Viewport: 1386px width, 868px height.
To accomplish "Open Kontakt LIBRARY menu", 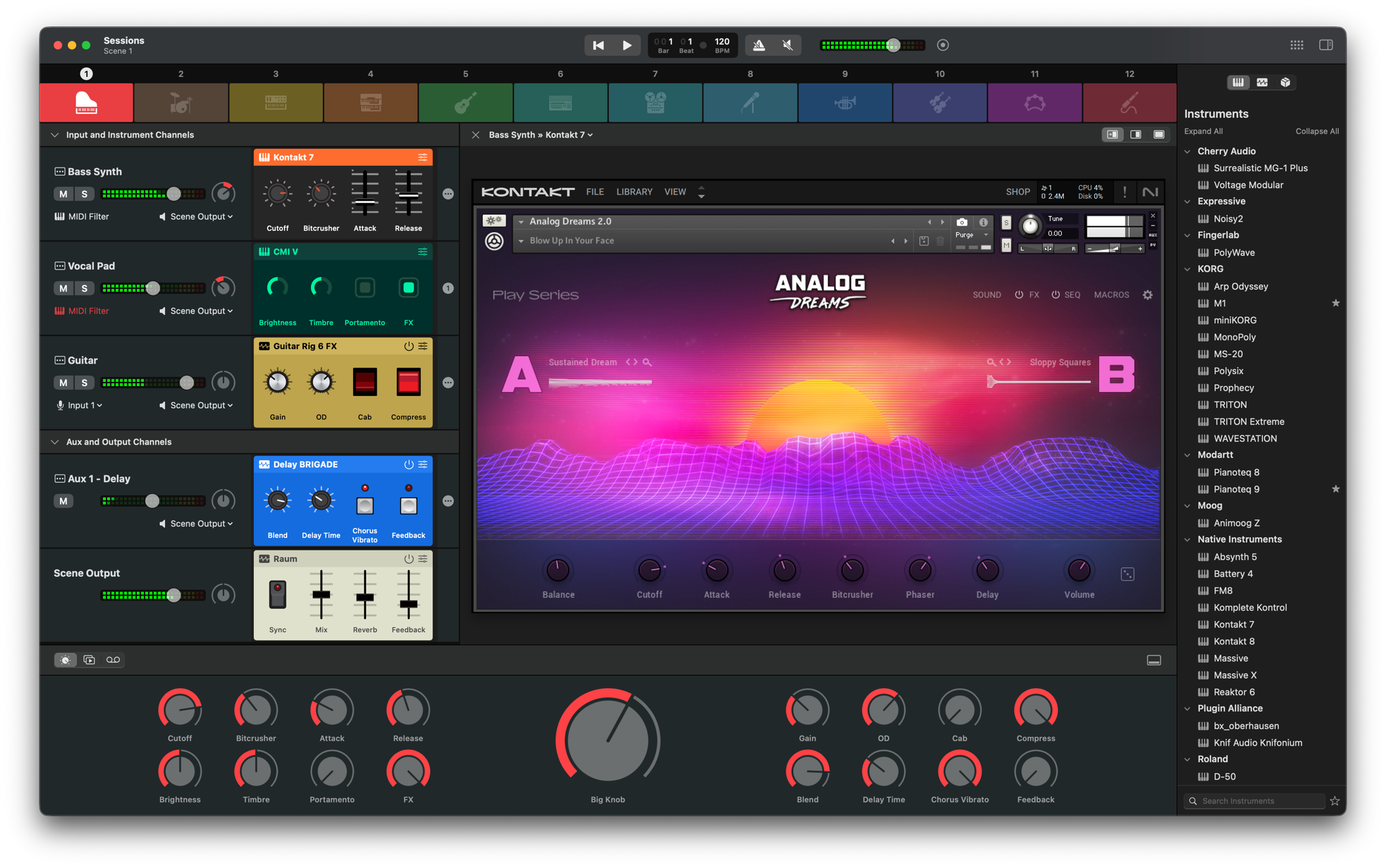I will tap(634, 192).
